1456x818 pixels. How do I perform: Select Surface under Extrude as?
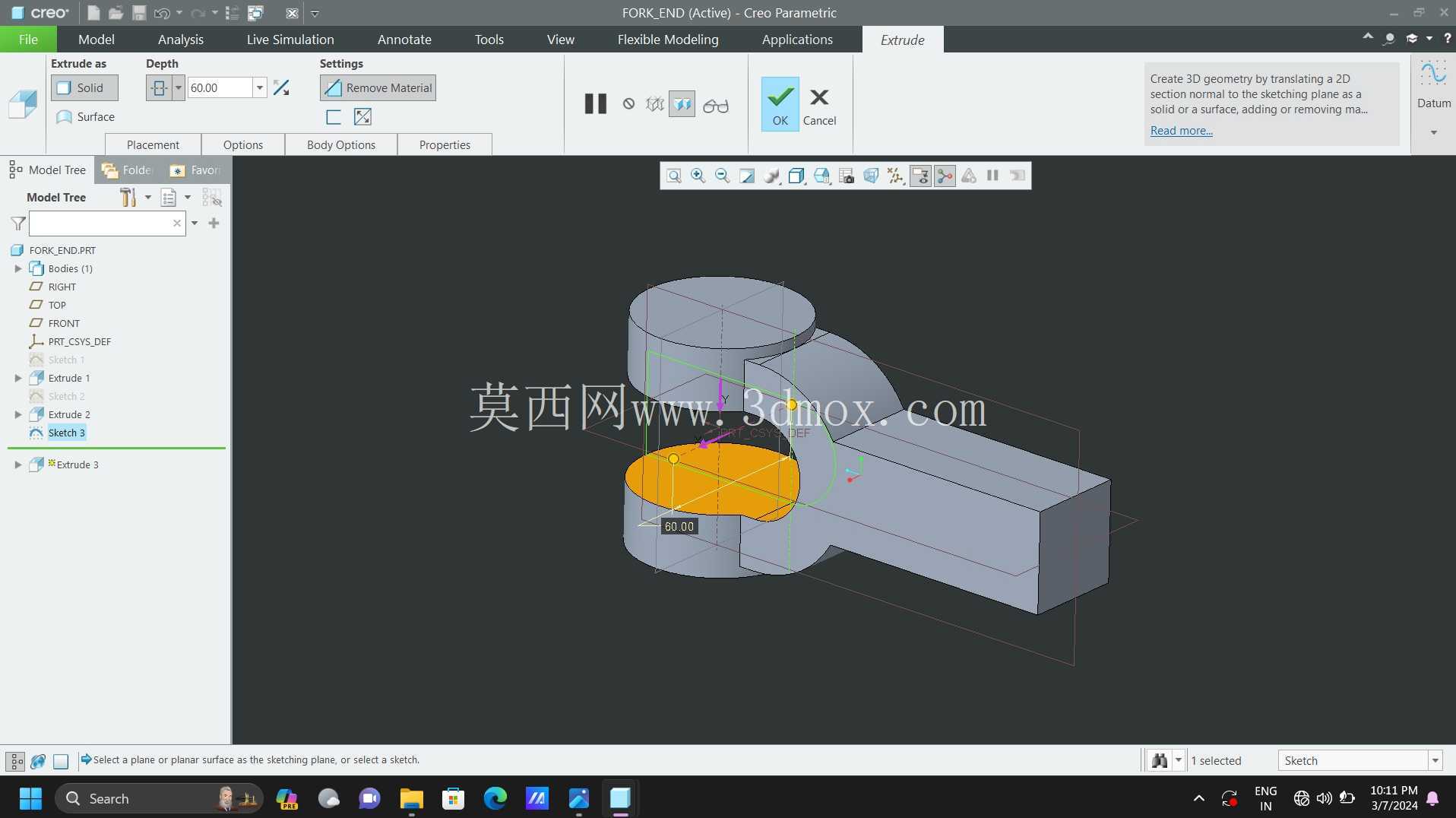[x=85, y=117]
